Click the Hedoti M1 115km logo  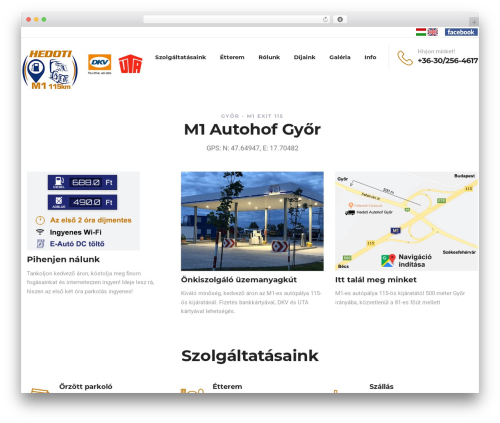point(50,70)
